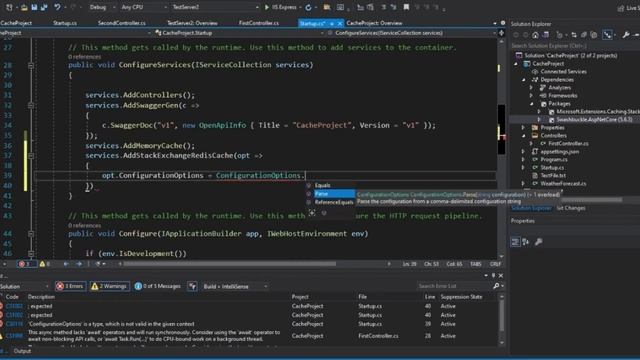Click the editor horizontal scrollbar
Viewport: 640px width, 360px height.
229,264
